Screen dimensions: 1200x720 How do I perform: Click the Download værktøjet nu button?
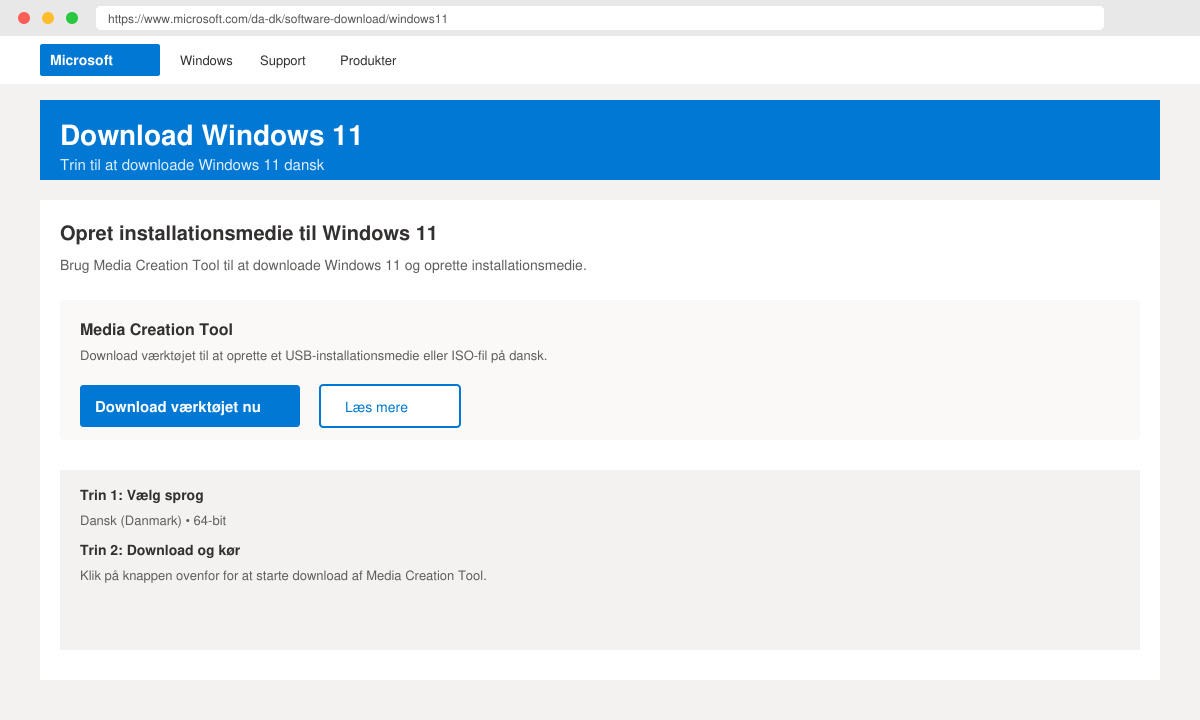[190, 406]
